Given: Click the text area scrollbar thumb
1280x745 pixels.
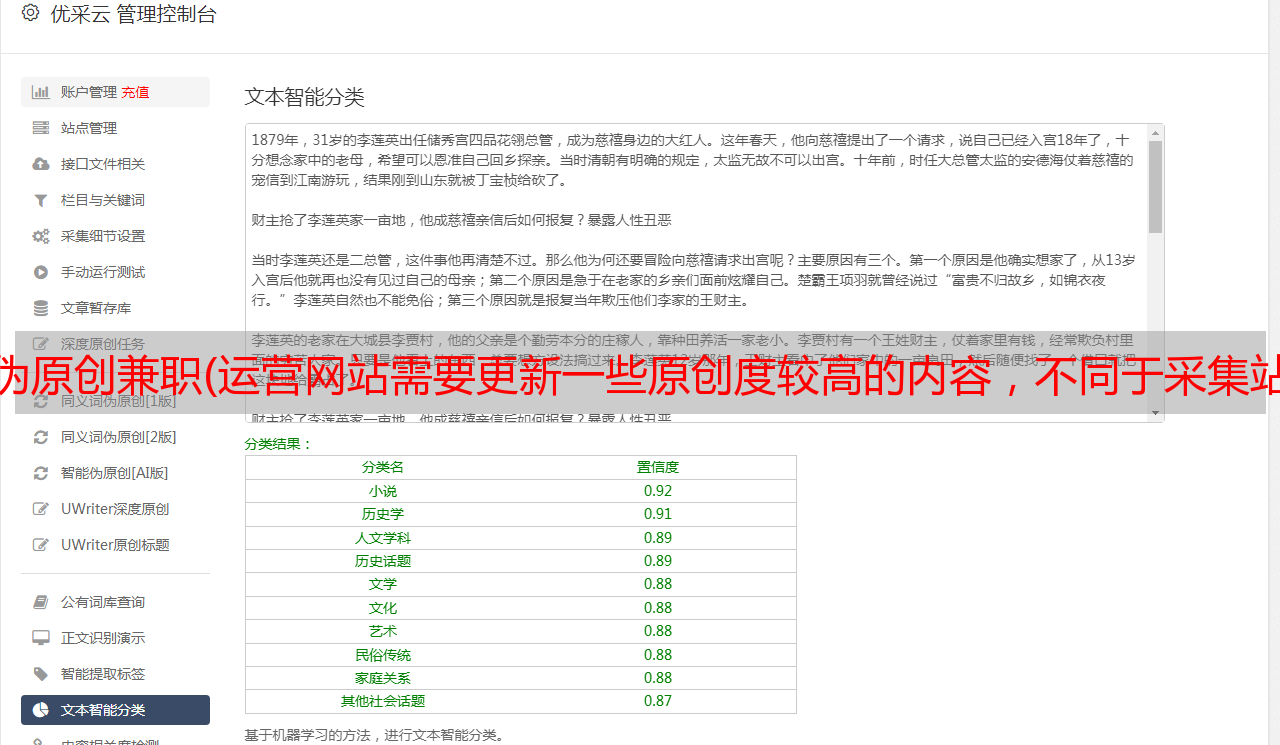Looking at the screenshot, I should [1156, 186].
